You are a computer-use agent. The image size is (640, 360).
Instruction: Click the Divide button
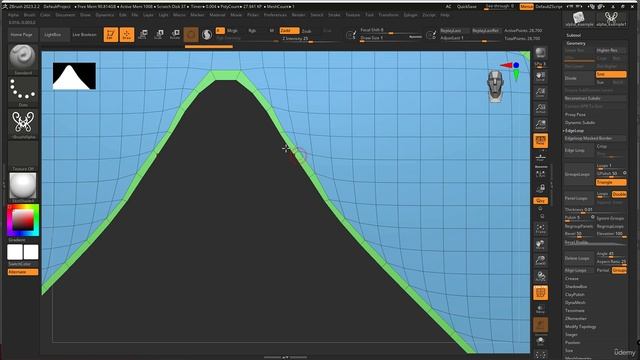point(579,78)
